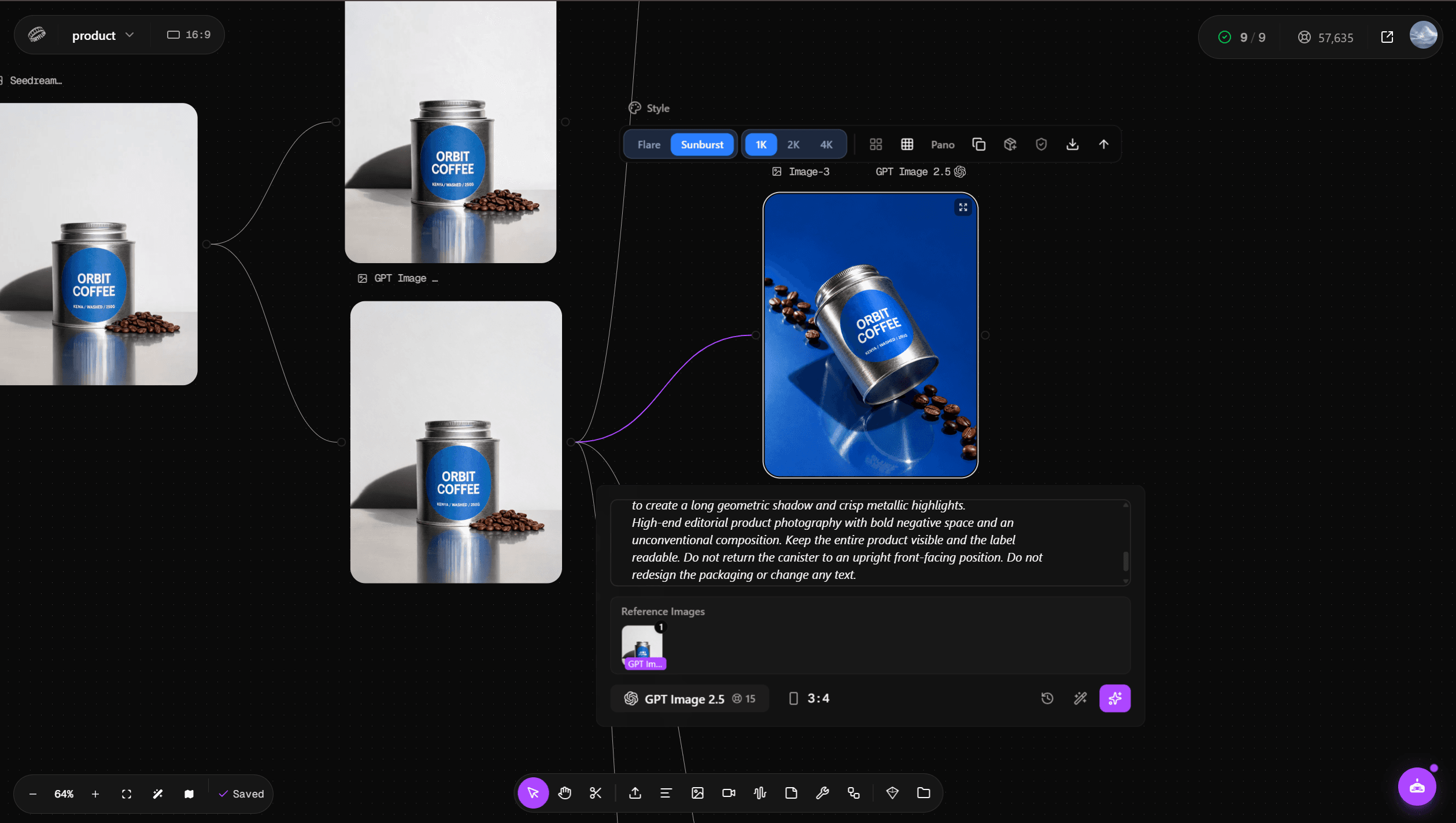Click the share external link icon
The image size is (1456, 823).
point(1387,37)
